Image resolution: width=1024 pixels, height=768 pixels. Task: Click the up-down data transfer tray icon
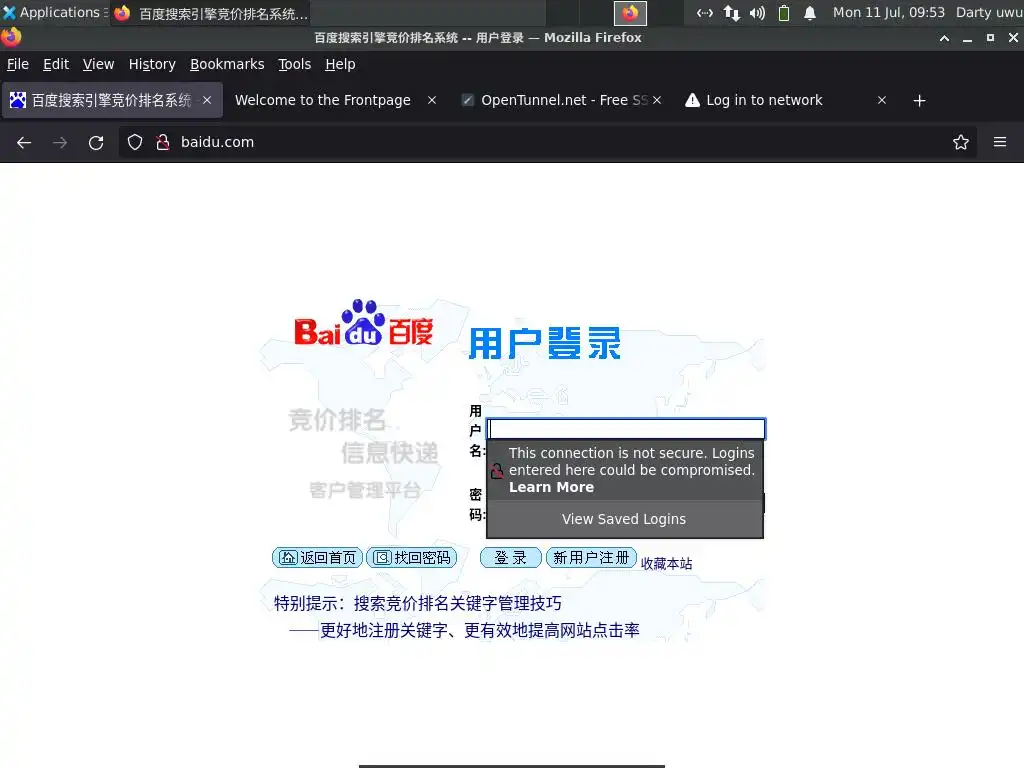(x=731, y=13)
